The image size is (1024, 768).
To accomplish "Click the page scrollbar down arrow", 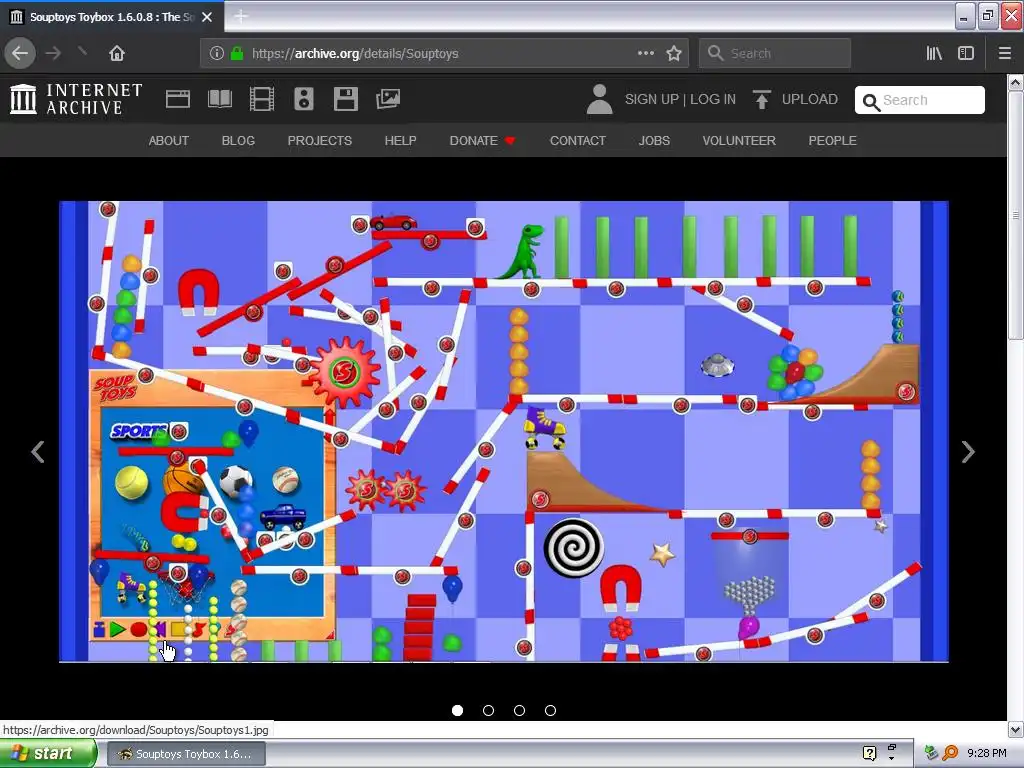I will click(x=1015, y=729).
